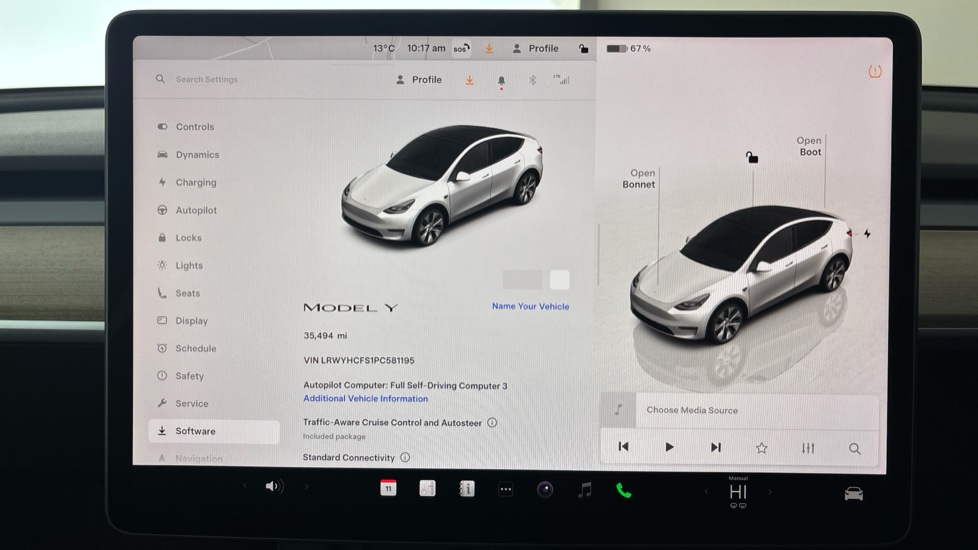Select the grey color swatch under vehicle image

click(523, 280)
